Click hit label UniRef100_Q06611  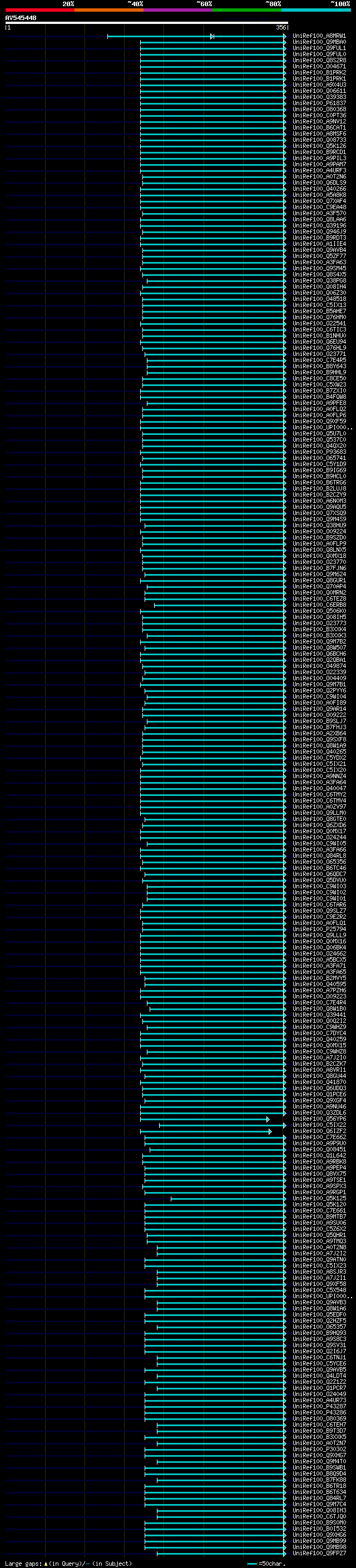click(x=319, y=91)
